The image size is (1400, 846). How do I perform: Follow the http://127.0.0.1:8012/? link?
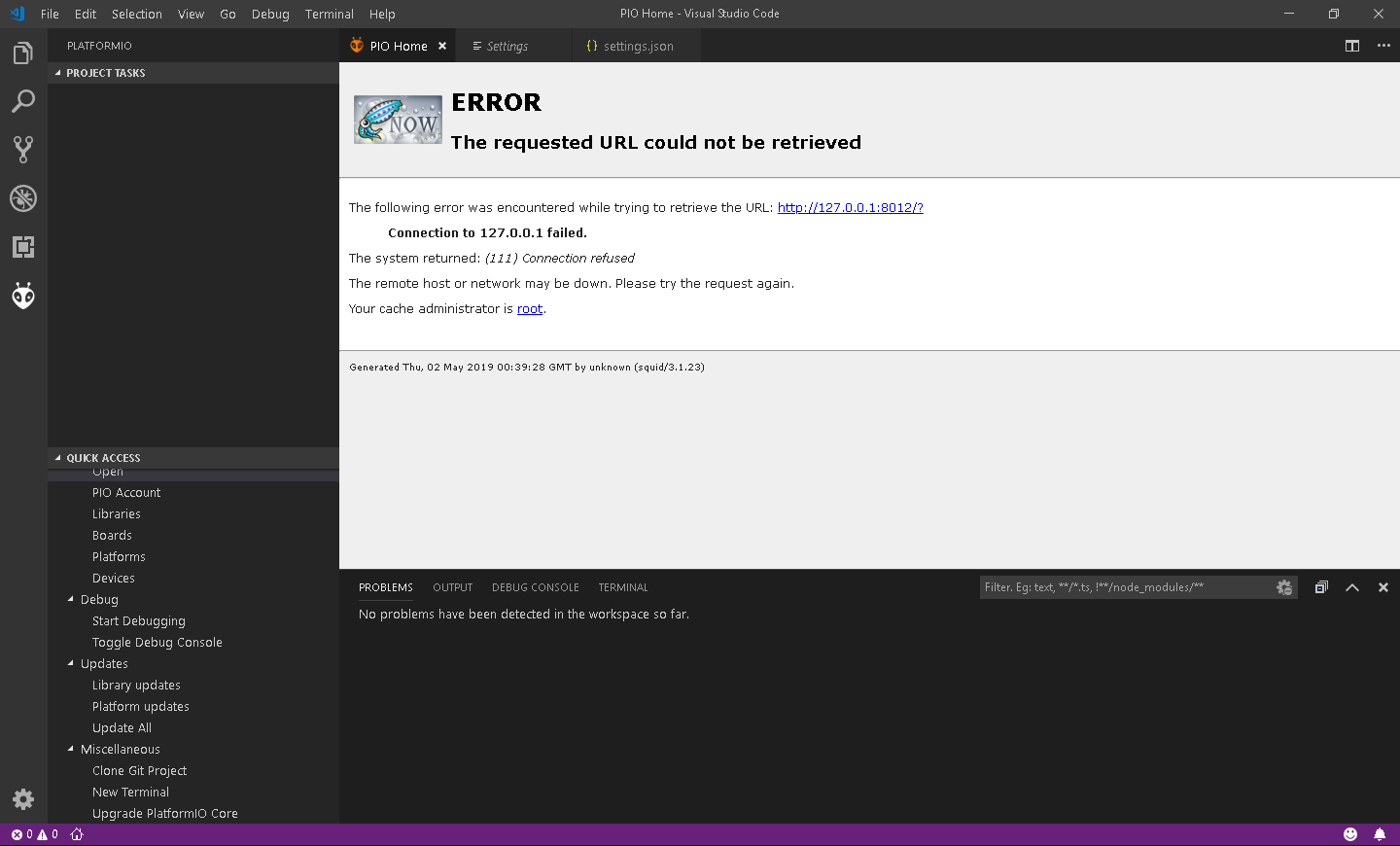(x=851, y=207)
